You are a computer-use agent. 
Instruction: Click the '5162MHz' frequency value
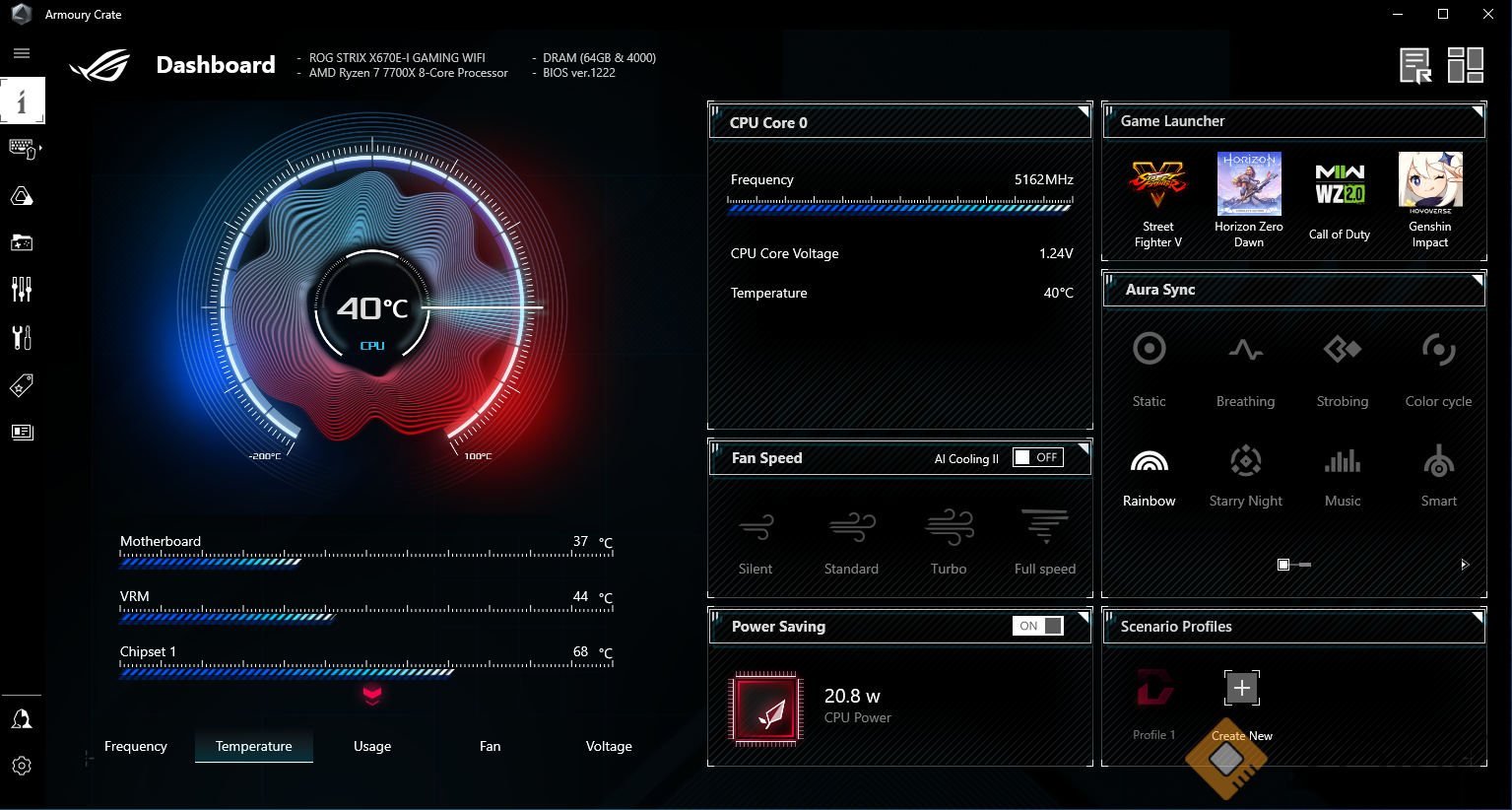click(x=1044, y=179)
